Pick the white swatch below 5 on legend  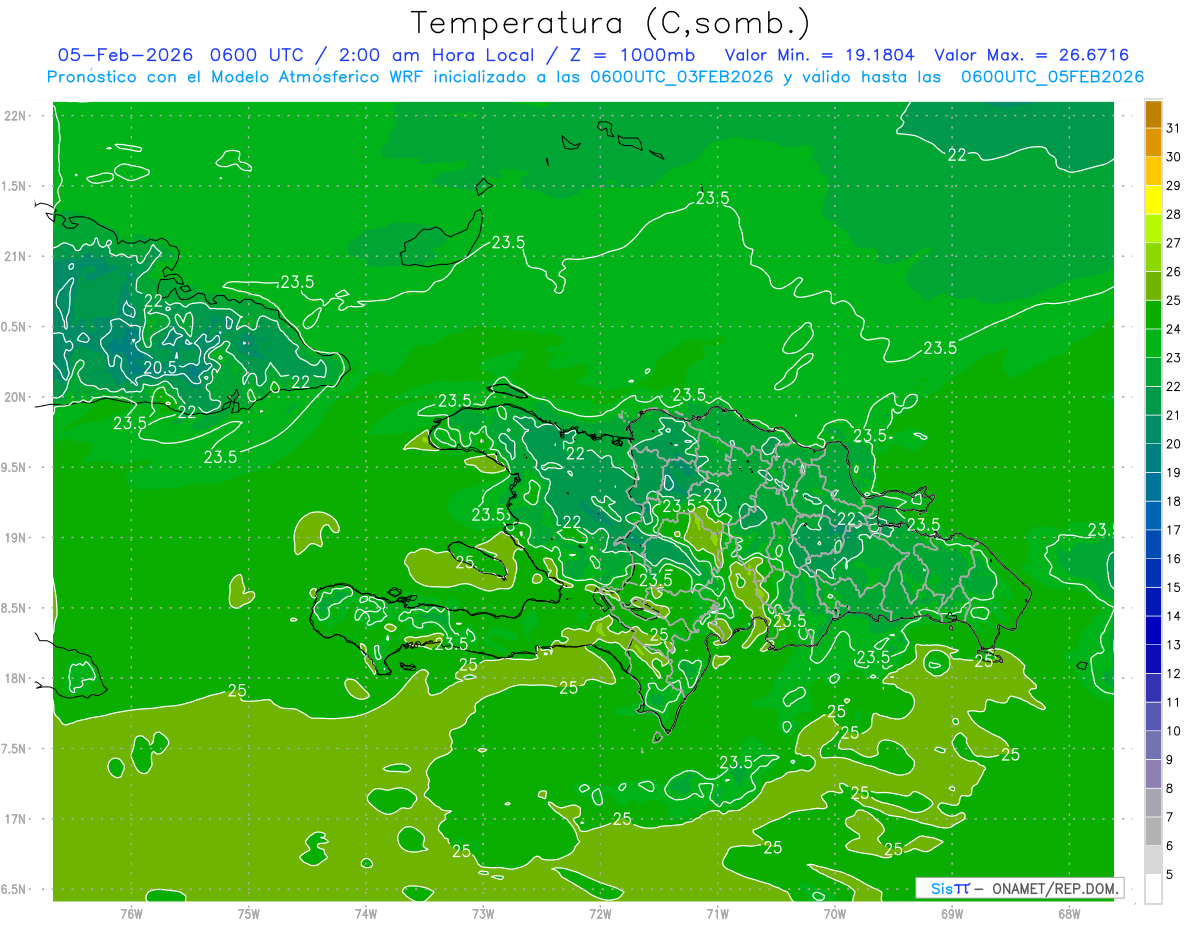pos(1153,889)
